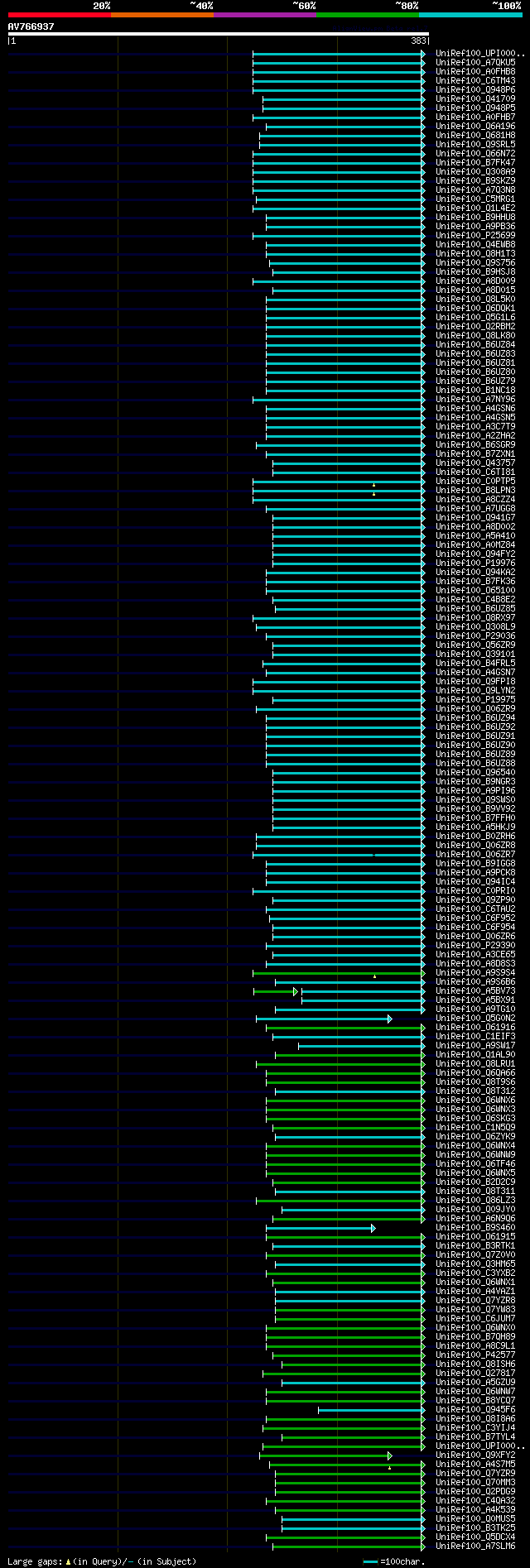Select the red 20% identity legend segment
The width and height of the screenshot is (530, 1568).
pyautogui.click(x=59, y=15)
